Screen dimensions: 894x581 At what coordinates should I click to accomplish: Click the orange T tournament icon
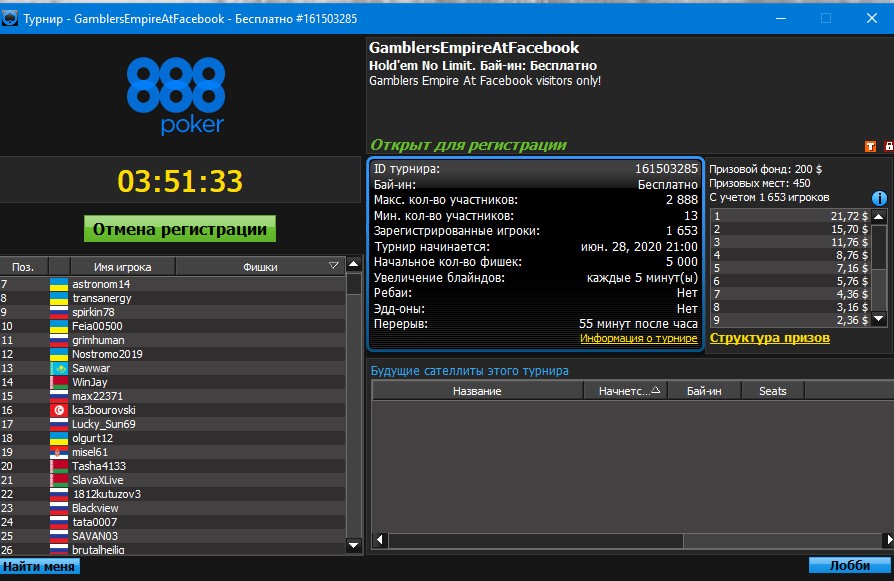tap(870, 147)
